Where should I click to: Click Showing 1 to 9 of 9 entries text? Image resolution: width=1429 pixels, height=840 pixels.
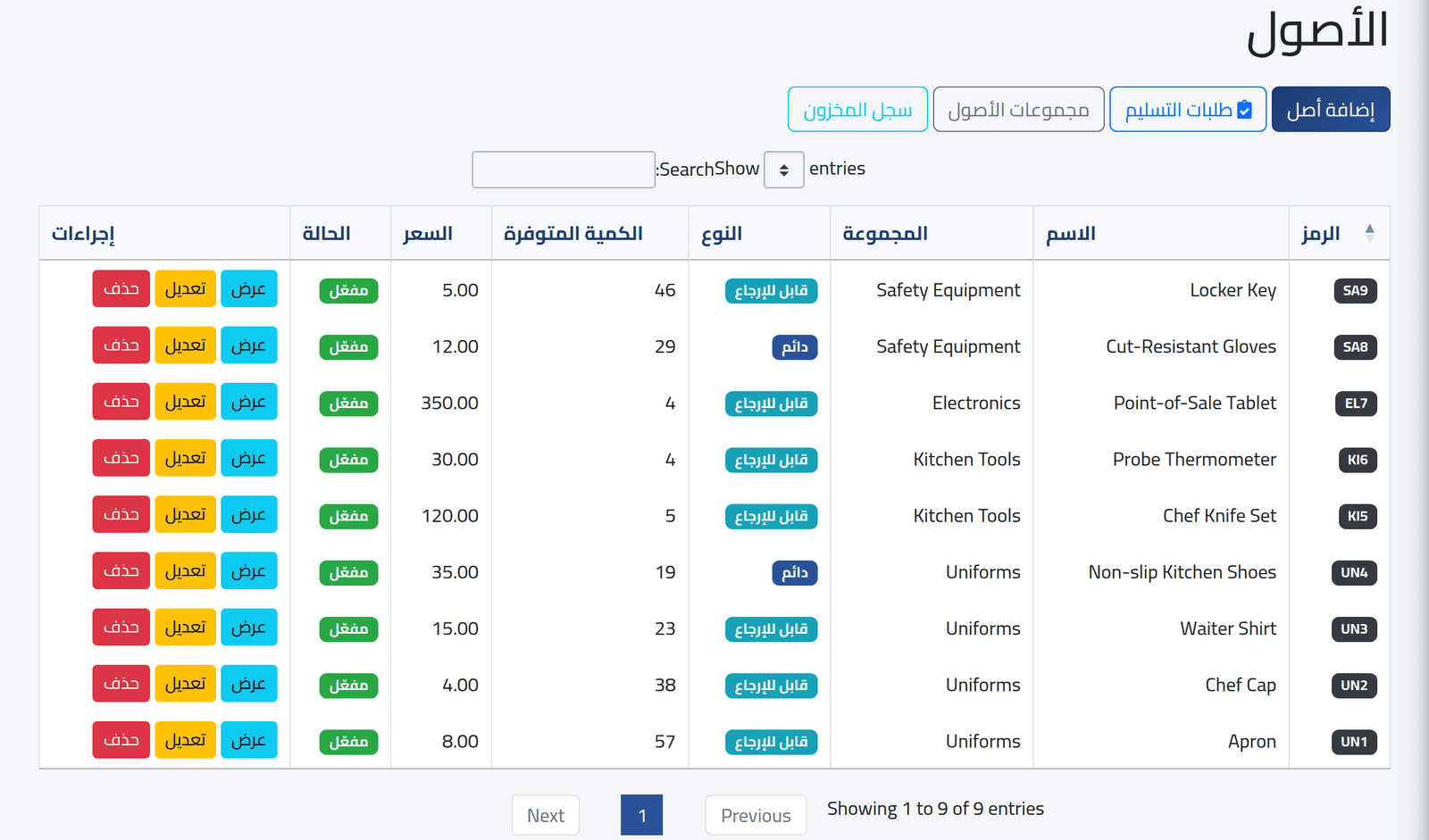click(935, 809)
